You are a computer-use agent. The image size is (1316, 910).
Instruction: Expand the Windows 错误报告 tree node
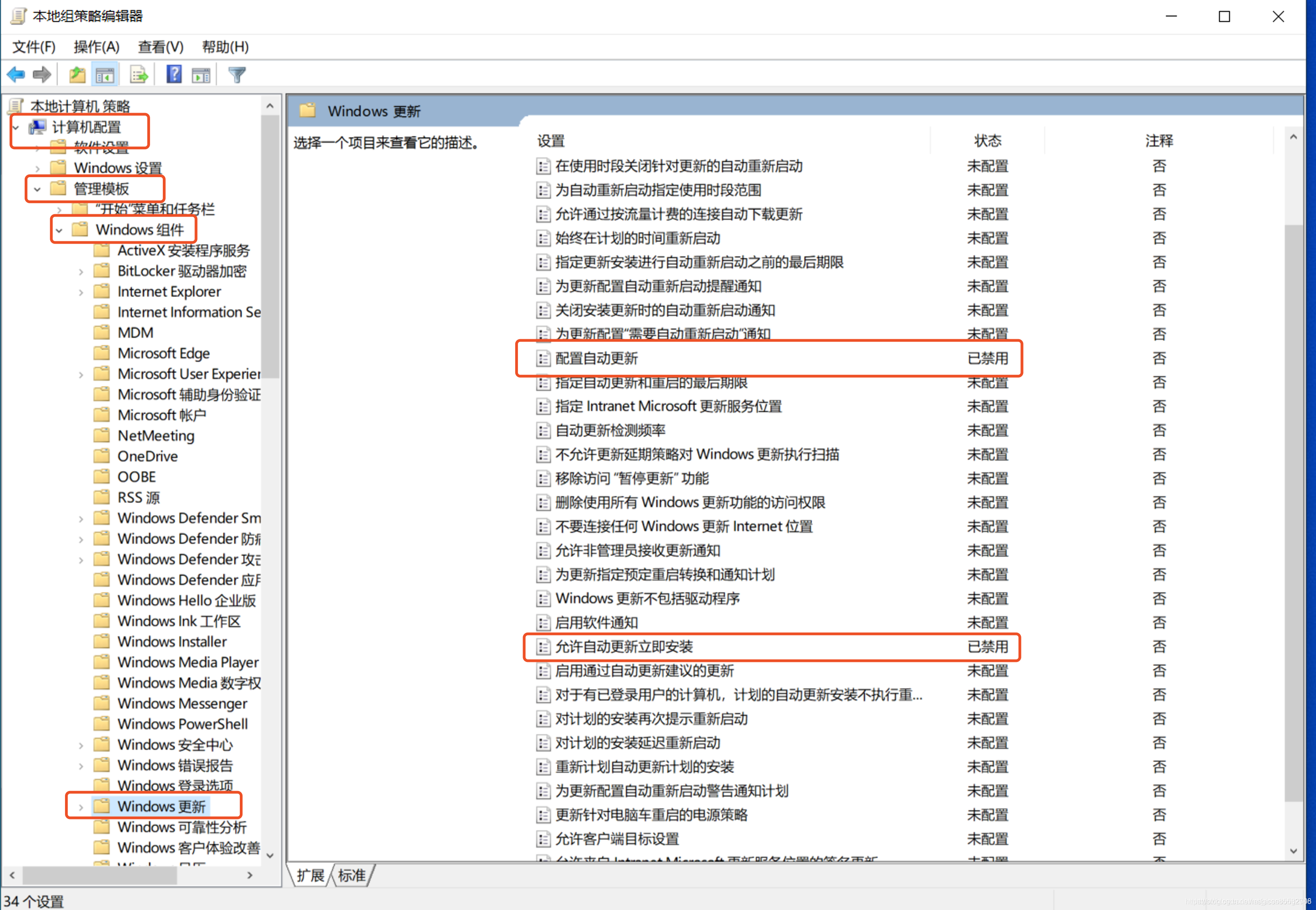[x=81, y=766]
